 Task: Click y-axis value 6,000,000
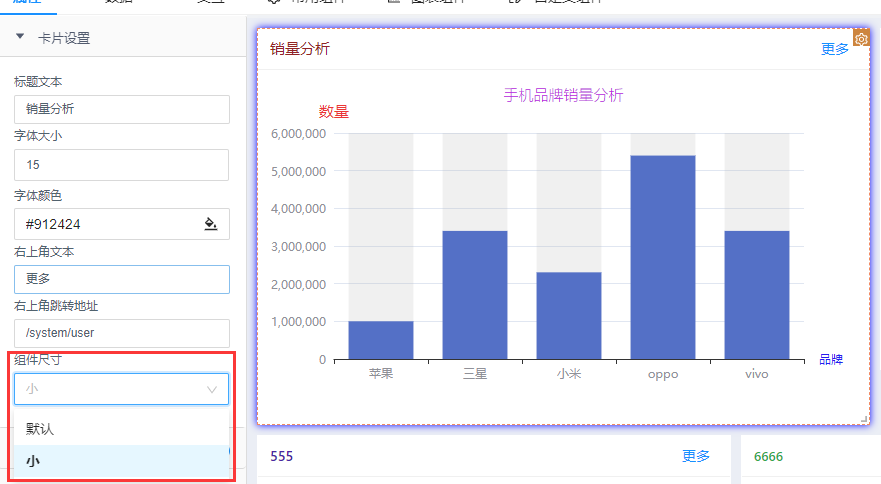click(298, 134)
